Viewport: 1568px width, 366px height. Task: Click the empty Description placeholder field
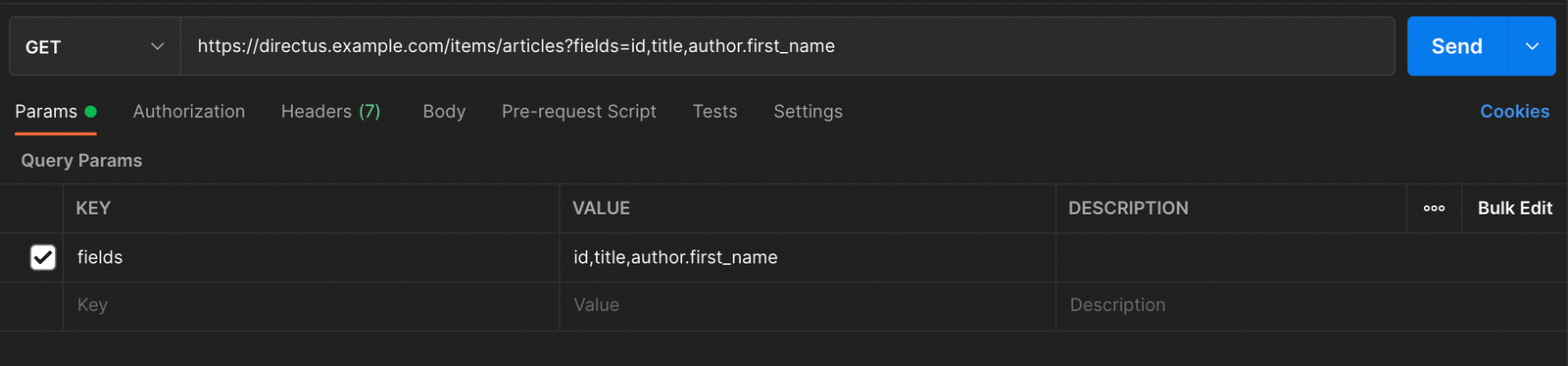pos(1311,305)
